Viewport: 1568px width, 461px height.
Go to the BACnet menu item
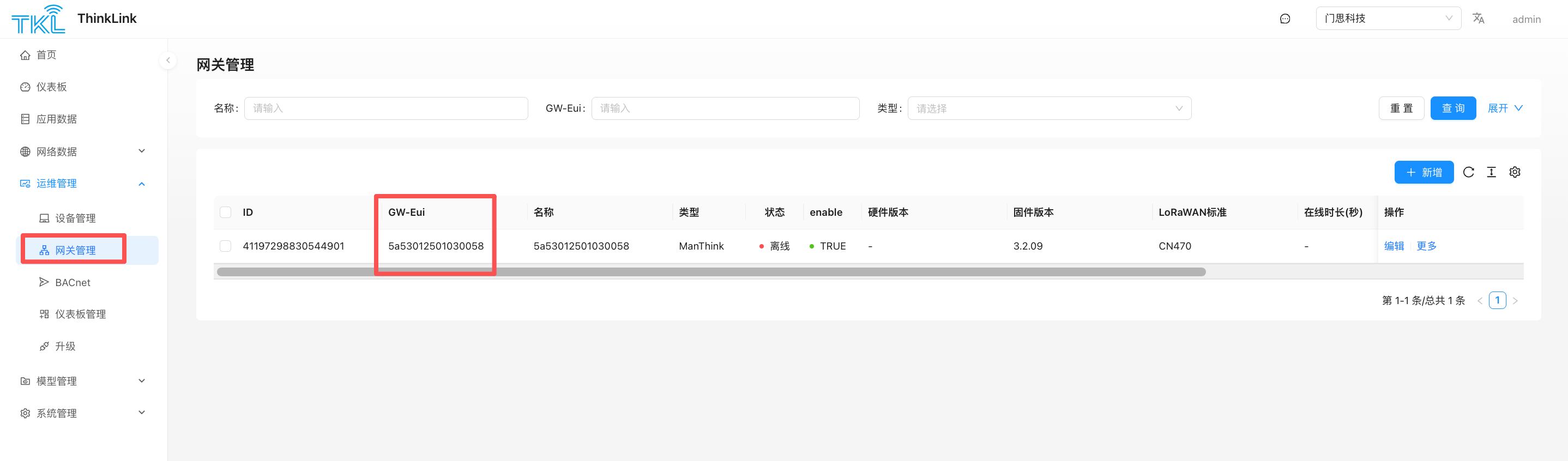[73, 282]
